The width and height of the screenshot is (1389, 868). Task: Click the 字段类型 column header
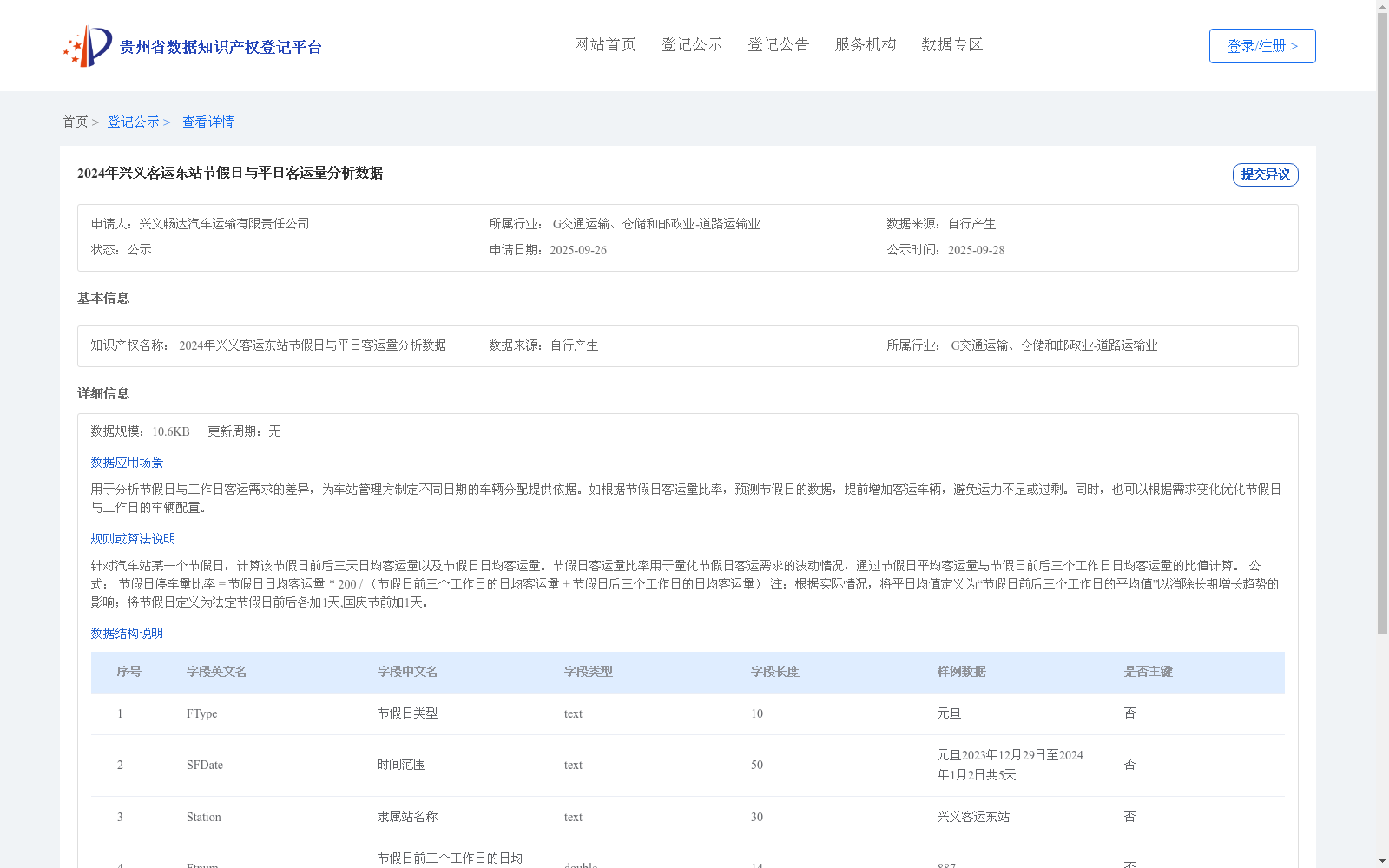click(x=589, y=672)
